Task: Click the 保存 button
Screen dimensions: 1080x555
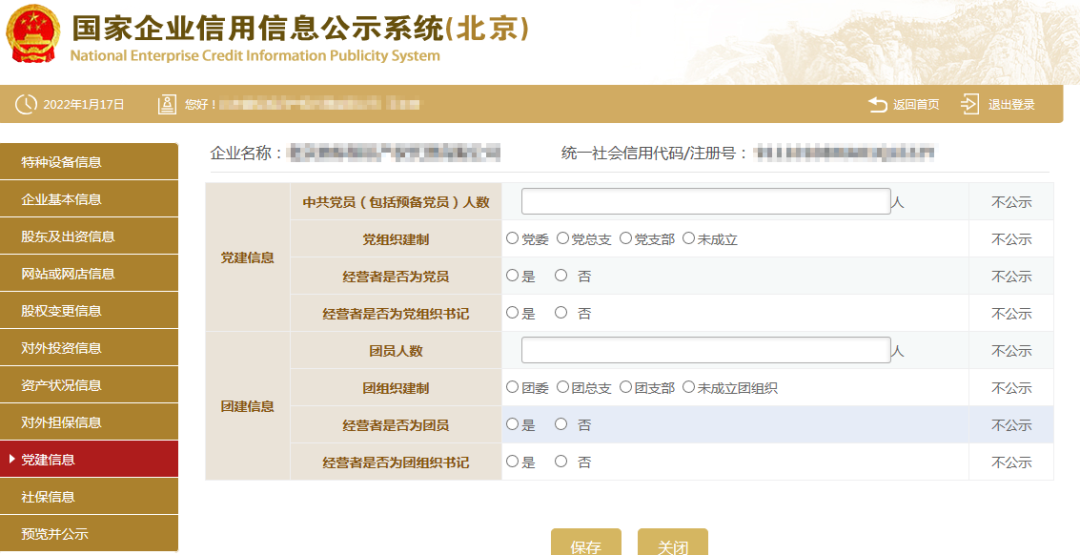Action: (586, 543)
